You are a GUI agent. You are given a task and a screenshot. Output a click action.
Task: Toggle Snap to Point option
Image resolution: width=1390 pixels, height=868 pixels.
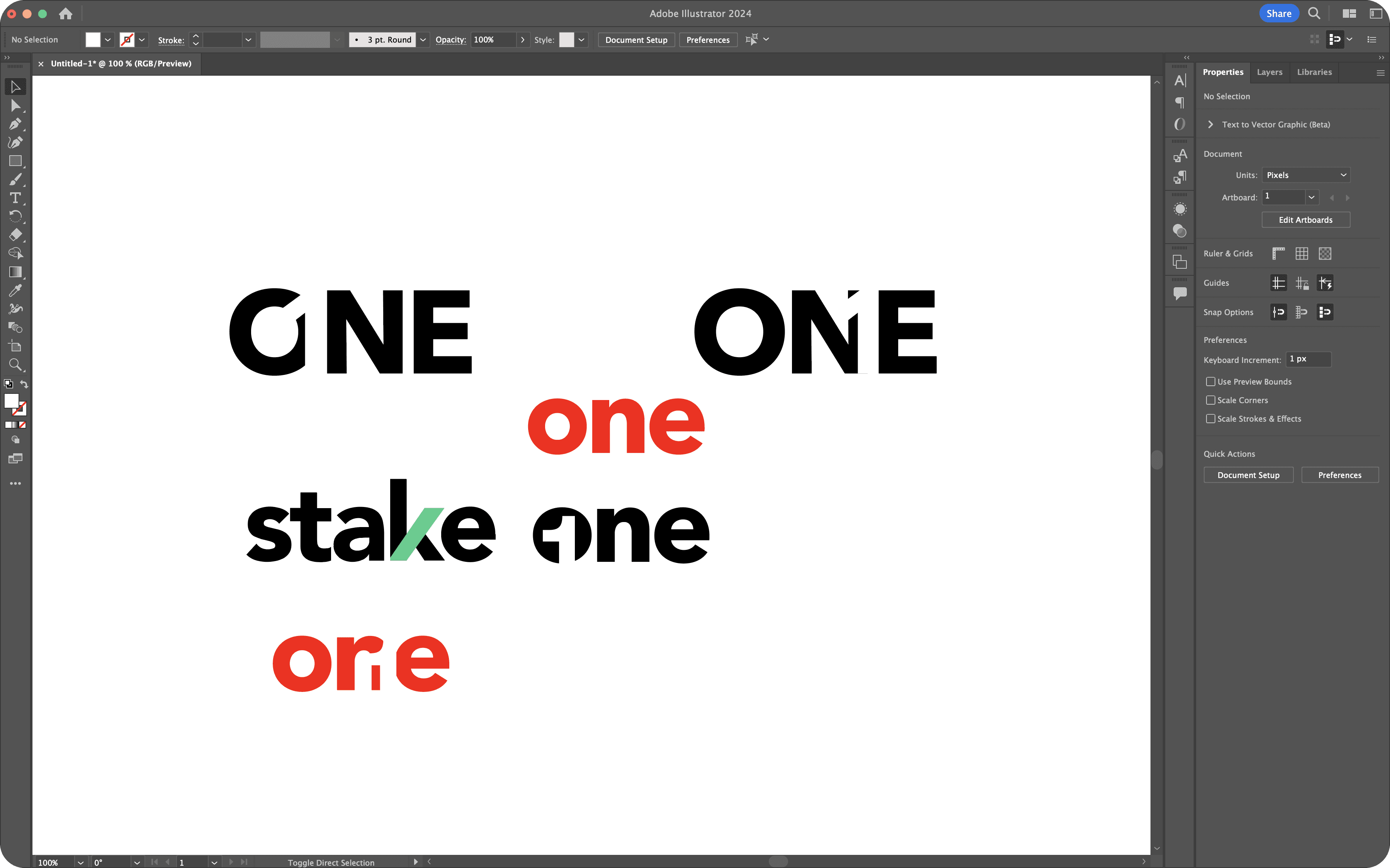click(x=1279, y=312)
